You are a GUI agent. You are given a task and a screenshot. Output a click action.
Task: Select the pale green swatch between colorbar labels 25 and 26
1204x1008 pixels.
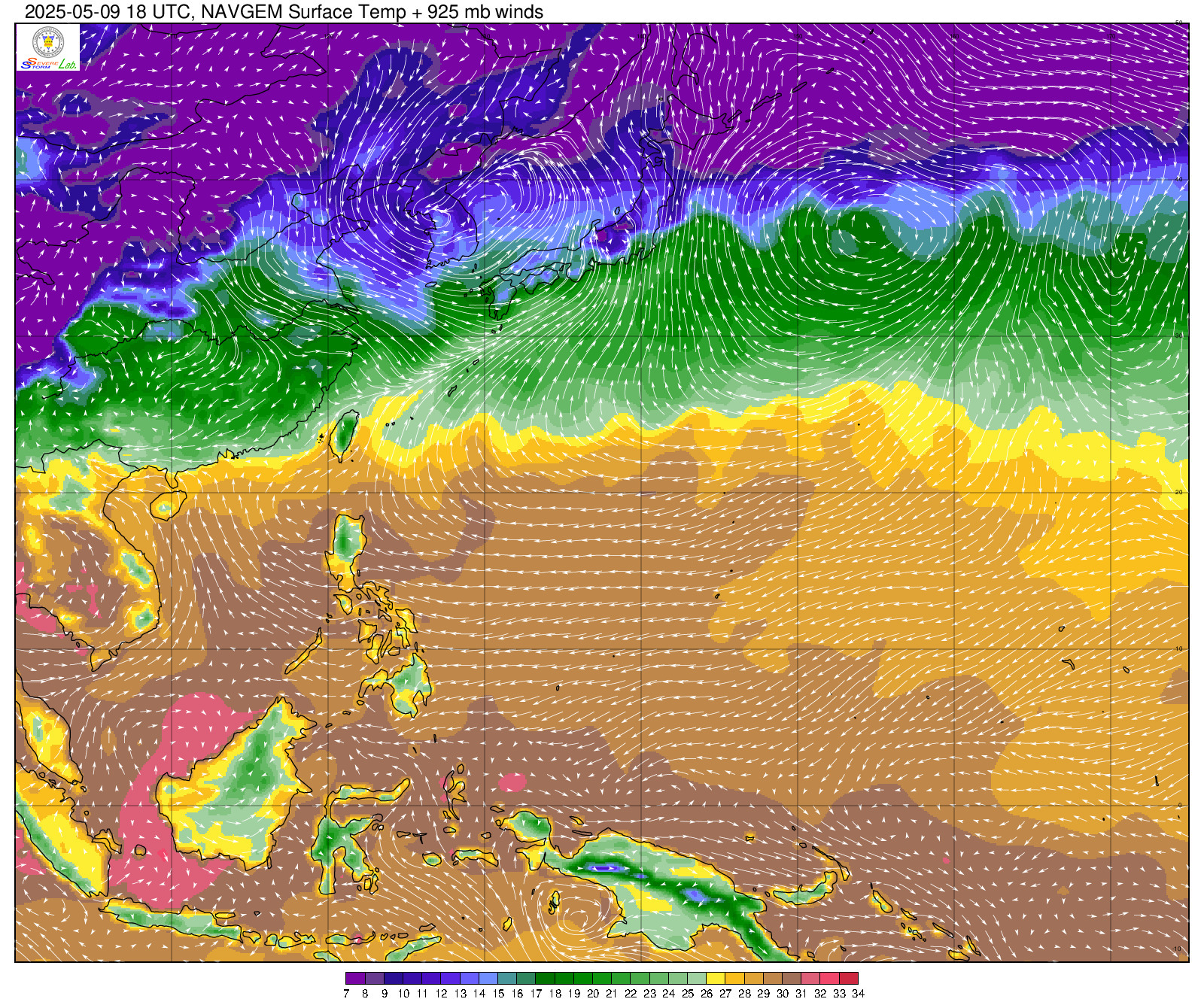[697, 978]
